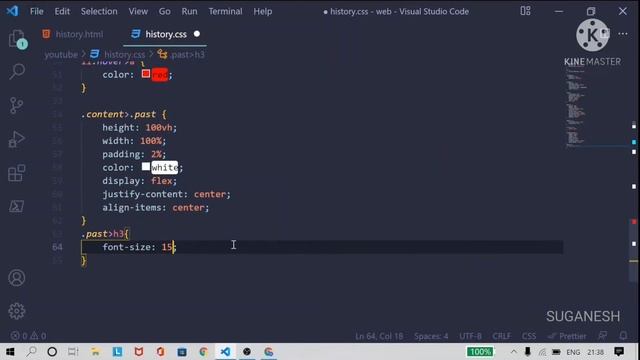Click the 21:38 clock in the taskbar
640x360 pixels.
pyautogui.click(x=596, y=352)
